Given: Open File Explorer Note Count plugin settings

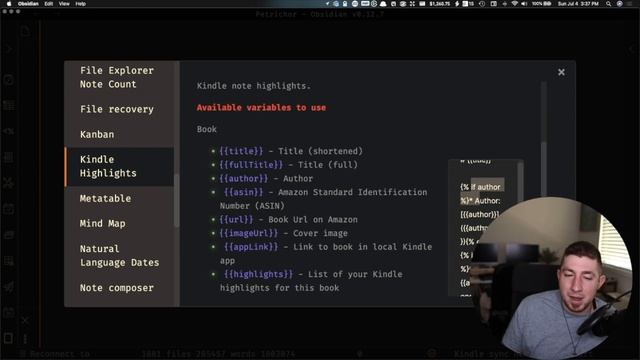Looking at the screenshot, I should 117,77.
